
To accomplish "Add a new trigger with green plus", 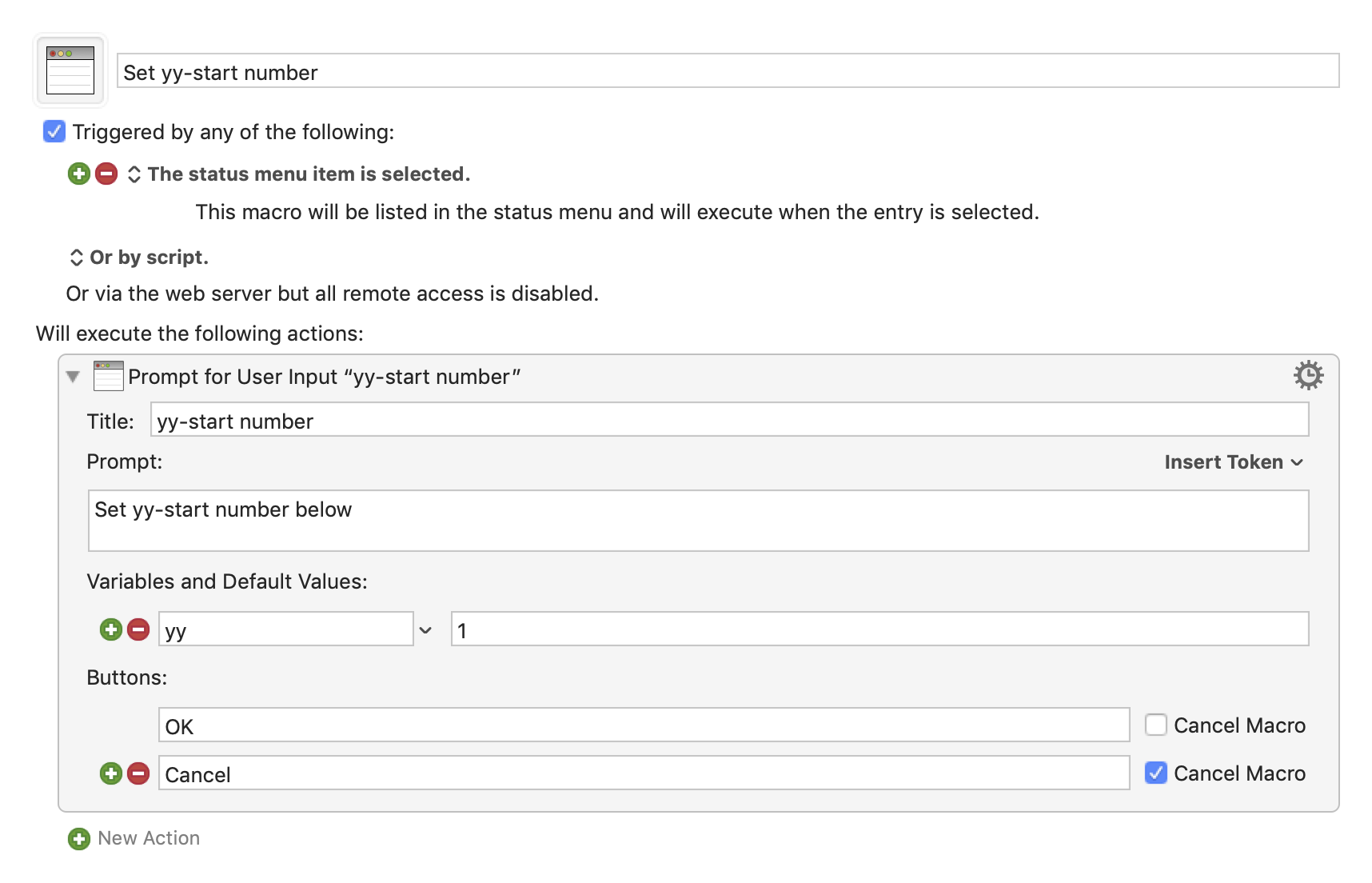I will [79, 174].
